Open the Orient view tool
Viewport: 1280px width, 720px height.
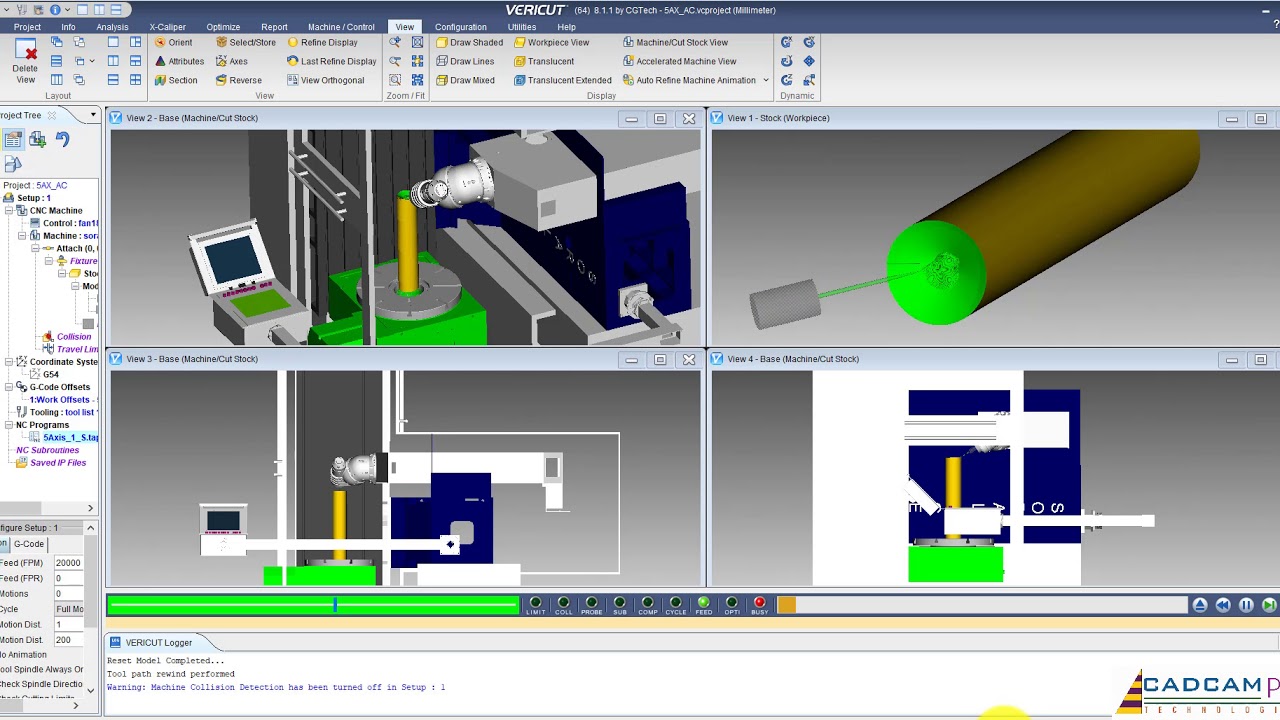coord(174,43)
